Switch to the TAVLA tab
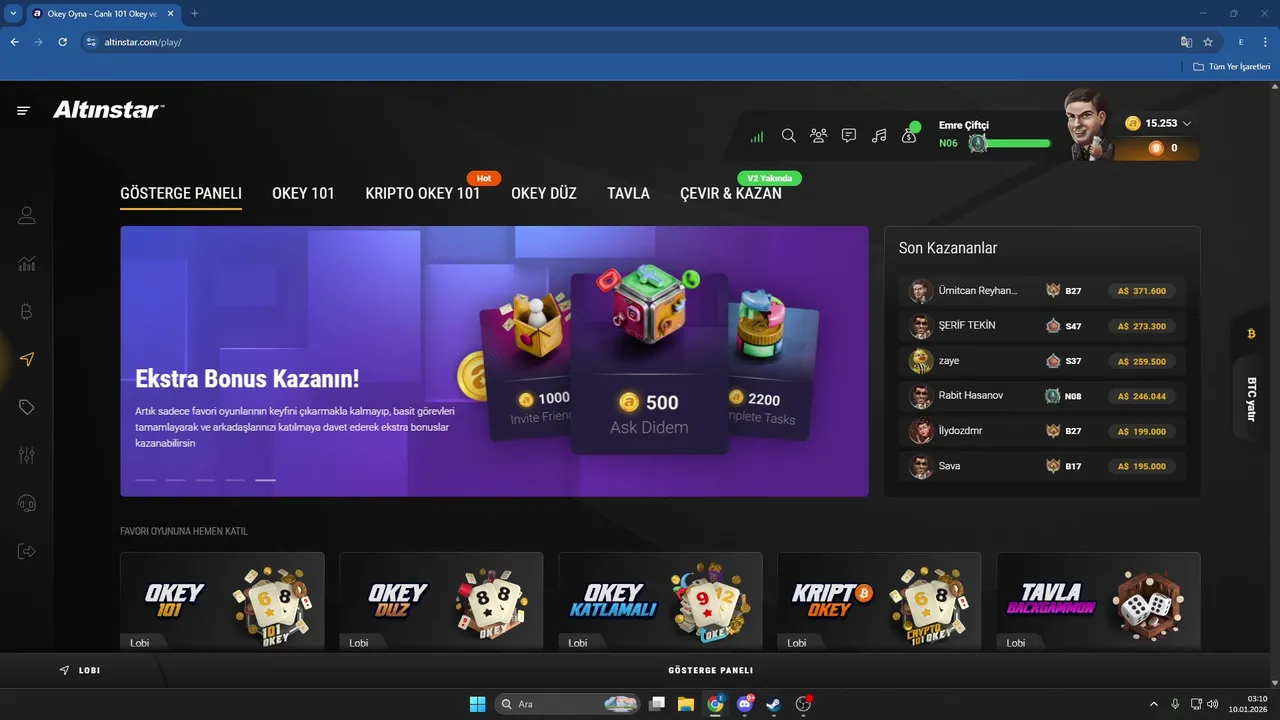This screenshot has height=720, width=1280. click(628, 193)
